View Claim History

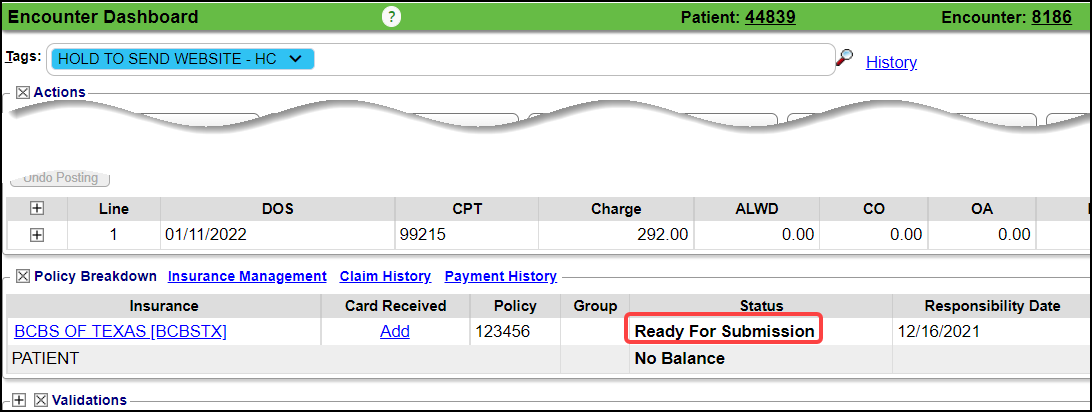[x=385, y=276]
